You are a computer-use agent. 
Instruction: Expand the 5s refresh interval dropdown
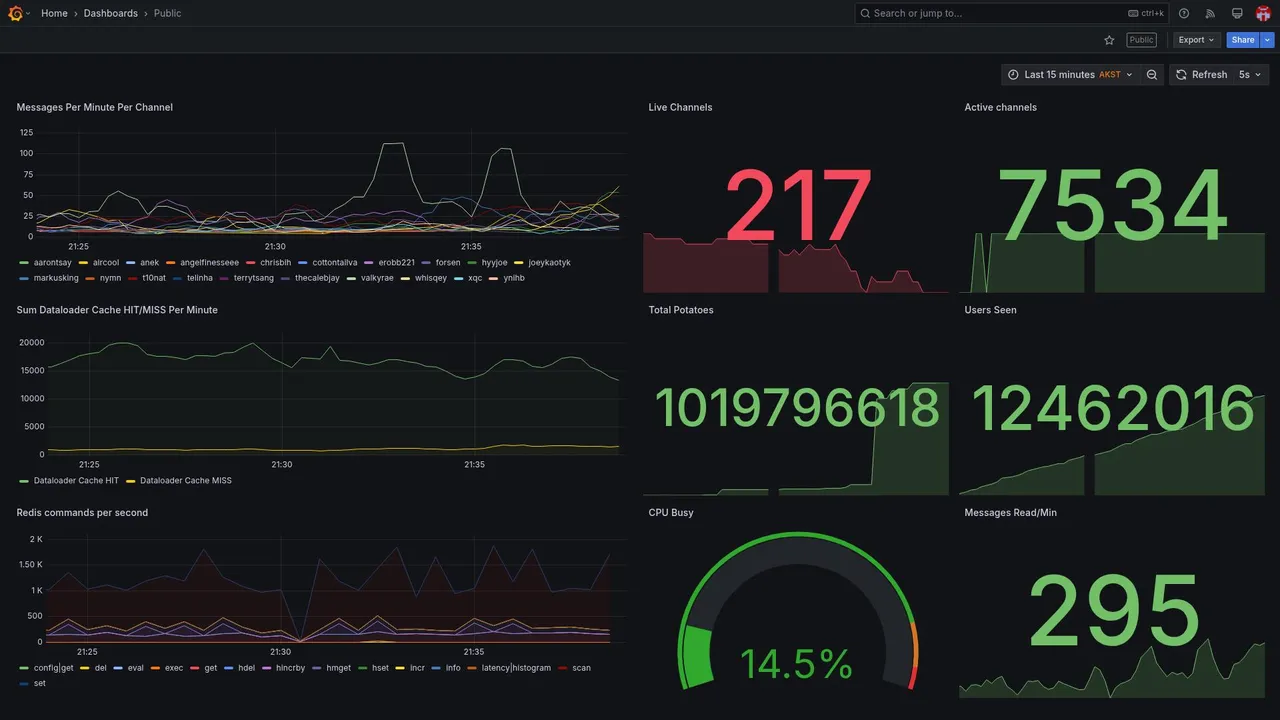click(x=1250, y=75)
